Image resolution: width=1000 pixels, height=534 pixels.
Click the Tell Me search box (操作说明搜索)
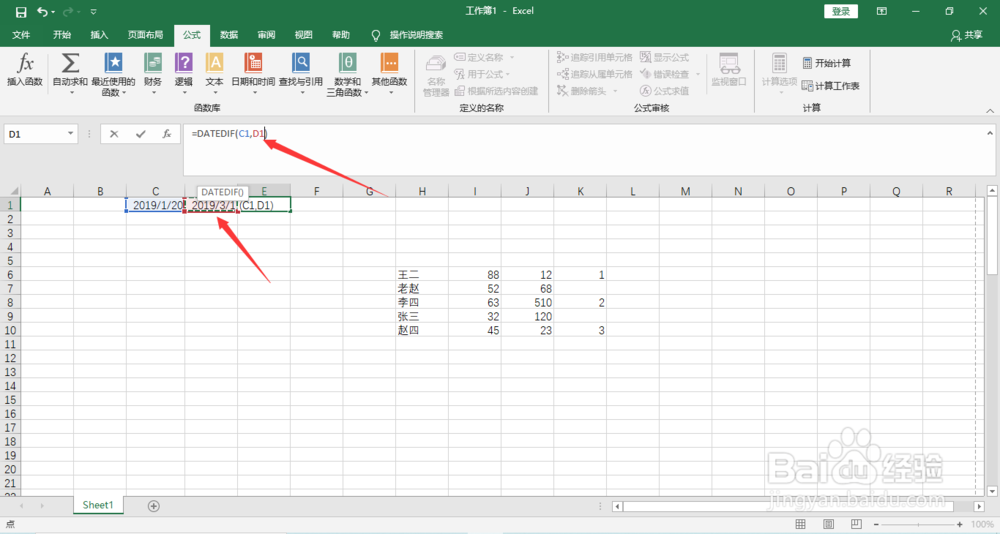click(416, 35)
